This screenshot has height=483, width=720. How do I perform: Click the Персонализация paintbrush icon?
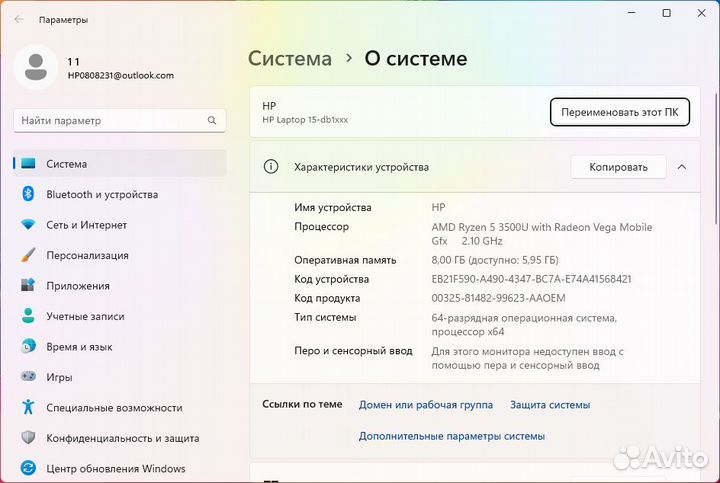28,255
